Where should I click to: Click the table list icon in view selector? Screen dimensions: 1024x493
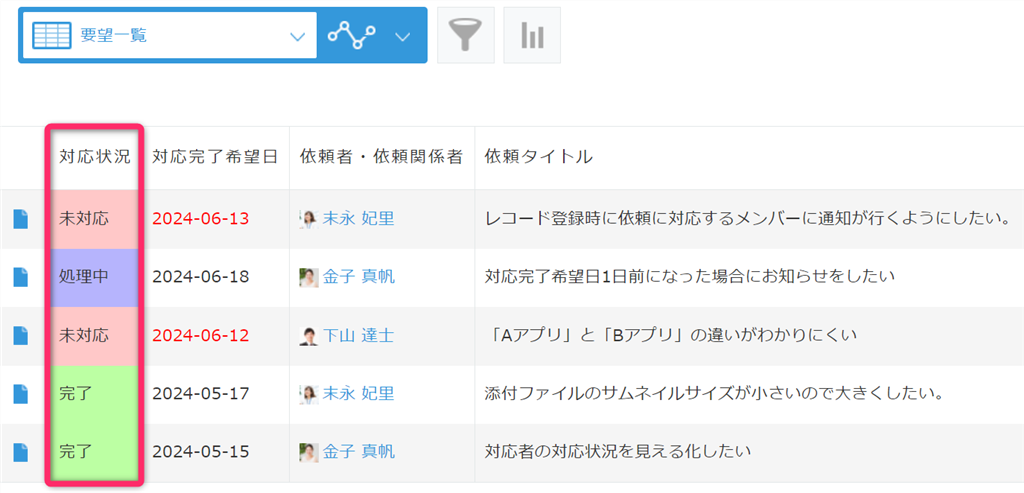pyautogui.click(x=52, y=36)
